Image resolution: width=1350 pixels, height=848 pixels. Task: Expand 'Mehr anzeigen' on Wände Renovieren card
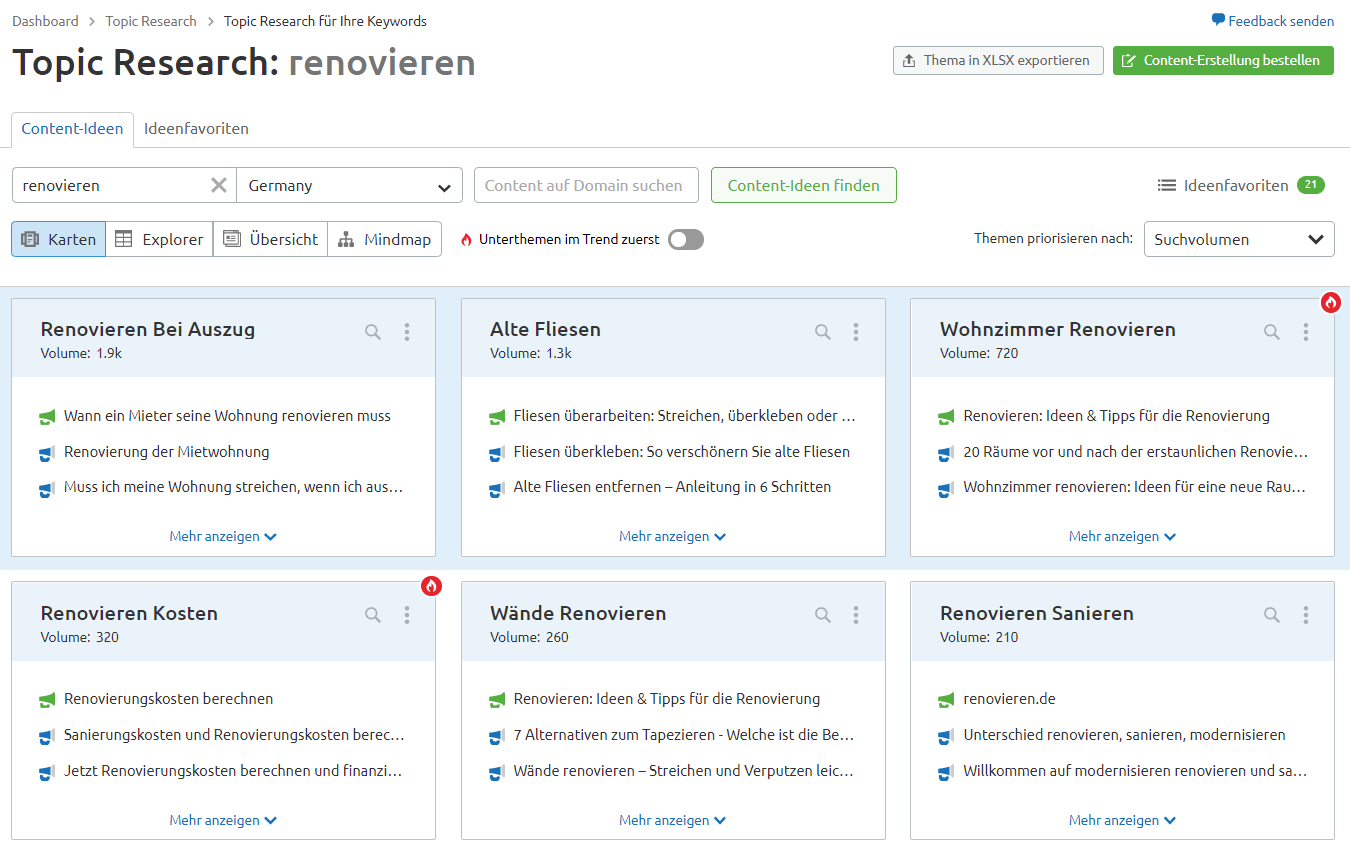[673, 820]
